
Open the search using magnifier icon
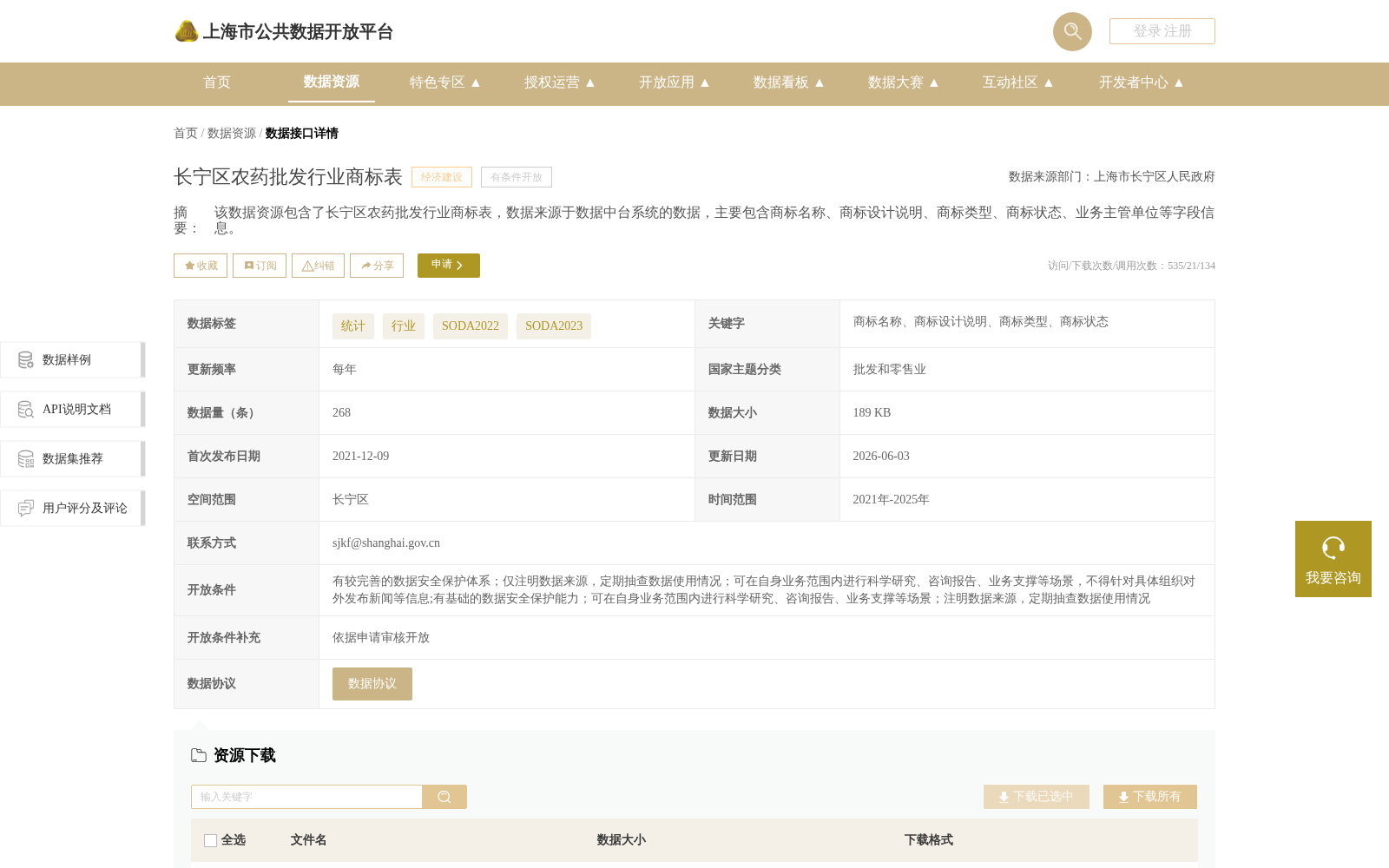pyautogui.click(x=1072, y=31)
